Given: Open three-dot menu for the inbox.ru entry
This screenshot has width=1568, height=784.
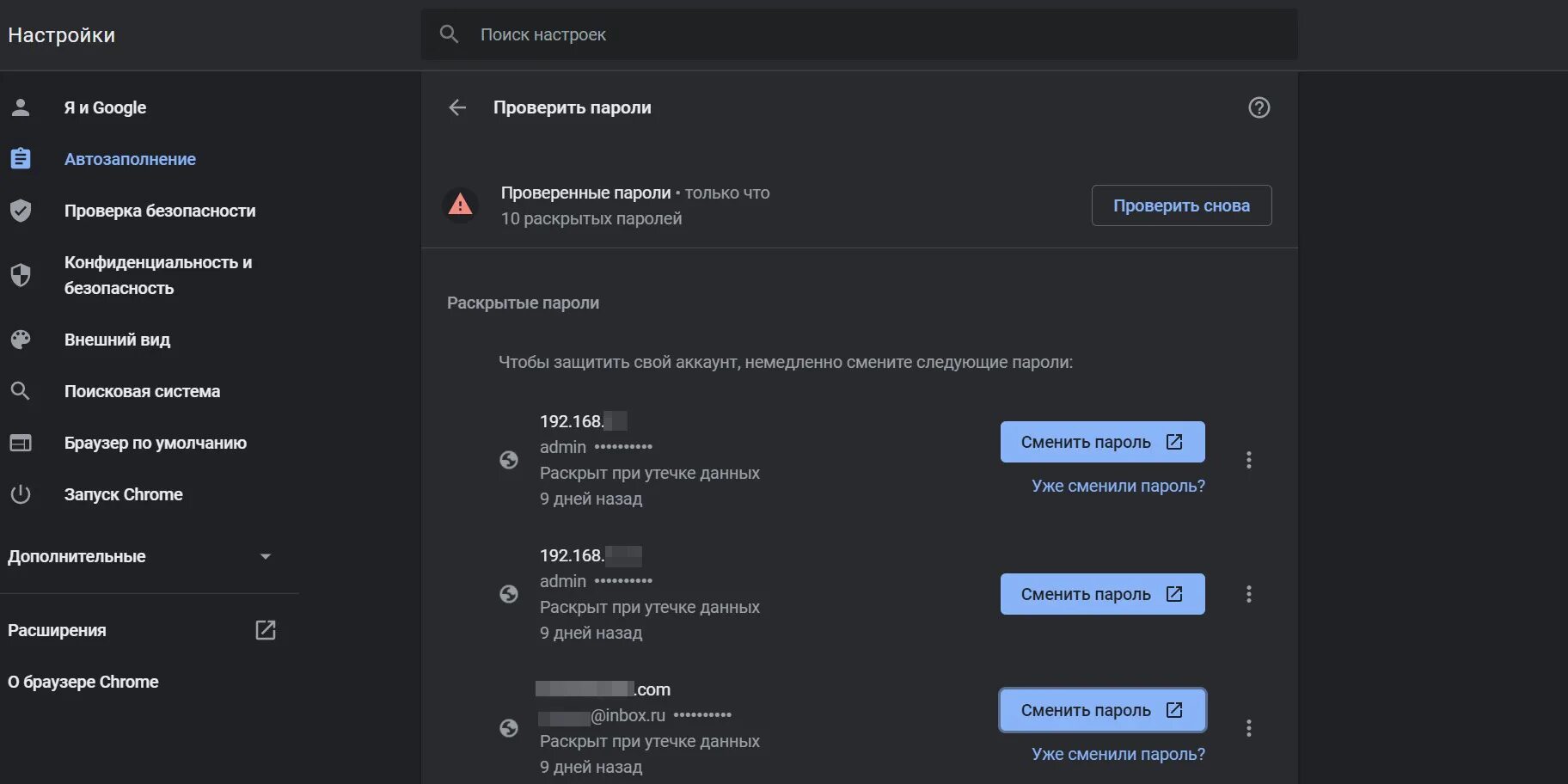Looking at the screenshot, I should tap(1248, 728).
